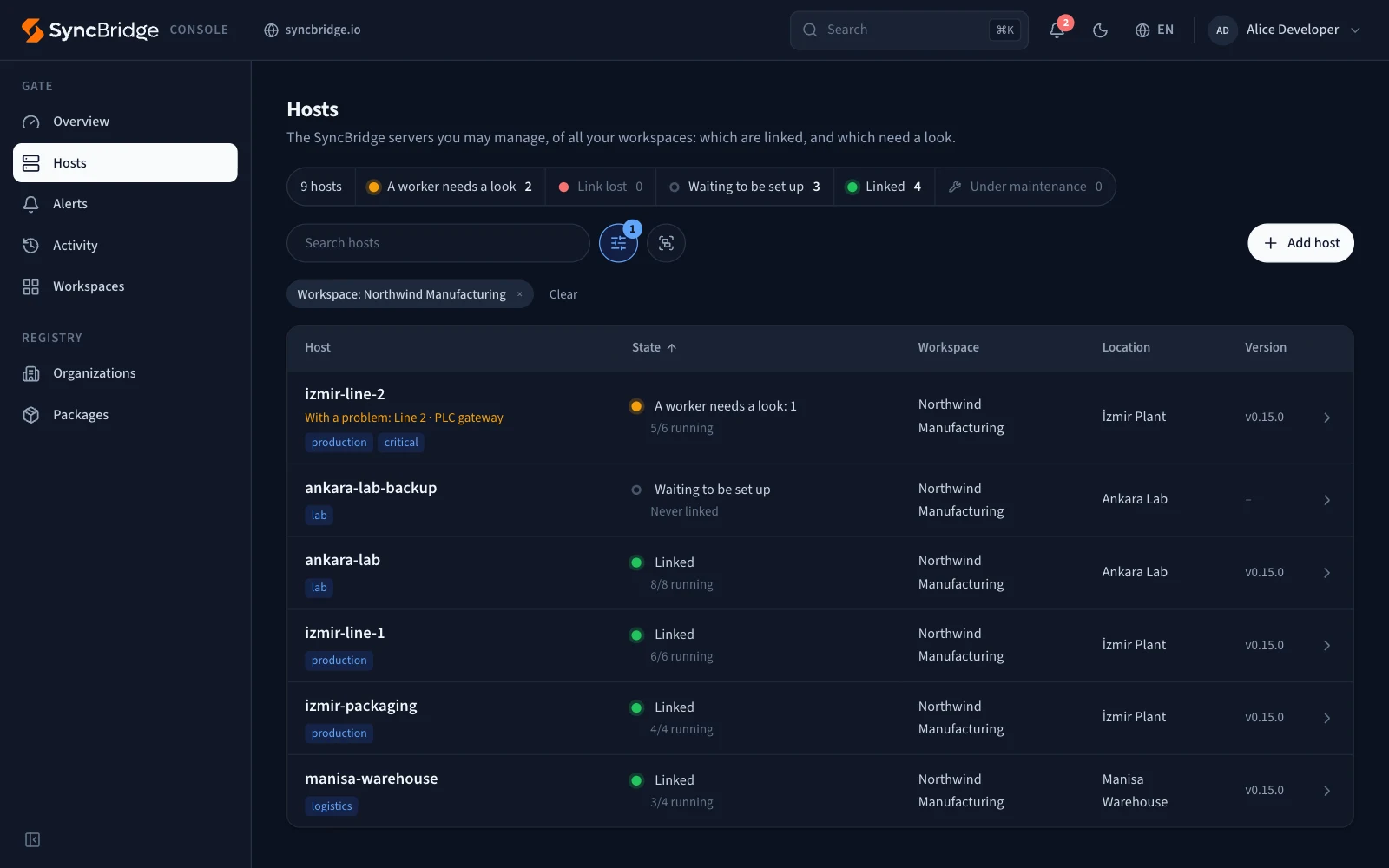
Task: Open the filters sliders button
Action: [x=618, y=243]
